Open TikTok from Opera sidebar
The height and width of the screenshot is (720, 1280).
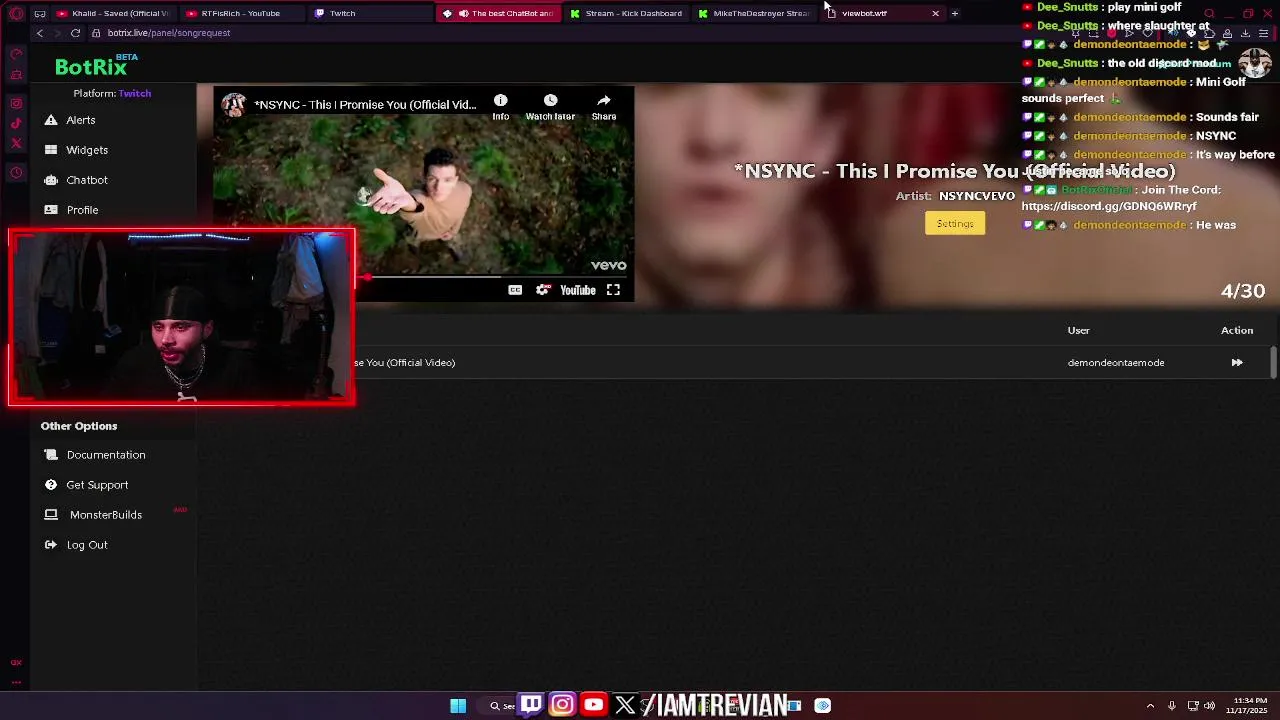[x=16, y=123]
